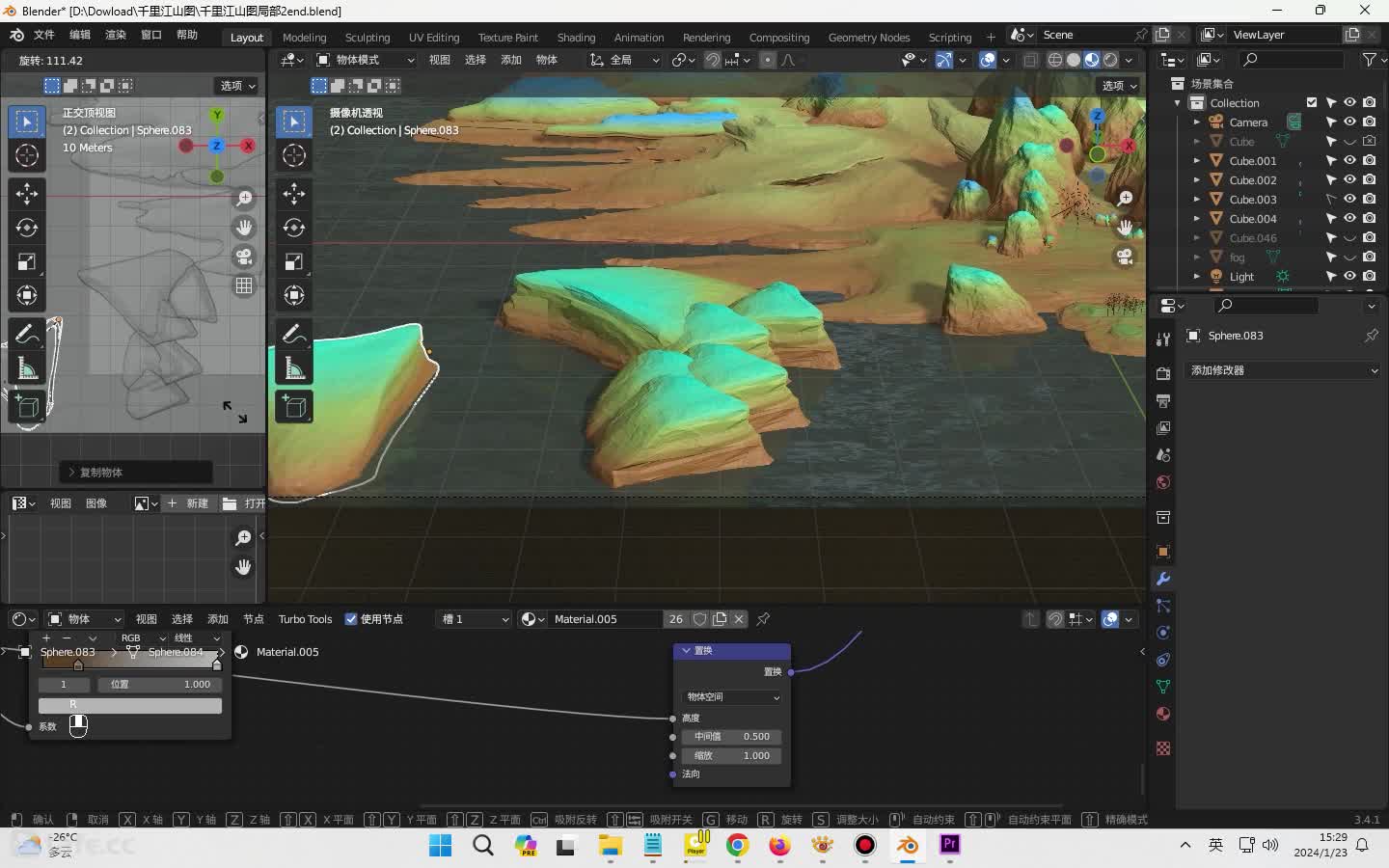This screenshot has height=868, width=1389.
Task: Open transform orientation dropdown (全局)
Action: pyautogui.click(x=625, y=60)
